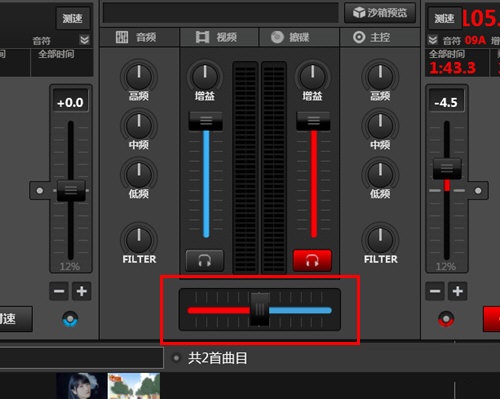Viewport: 500px width, 399px height.
Task: Click the search field above the thumbnails
Action: [x=81, y=358]
